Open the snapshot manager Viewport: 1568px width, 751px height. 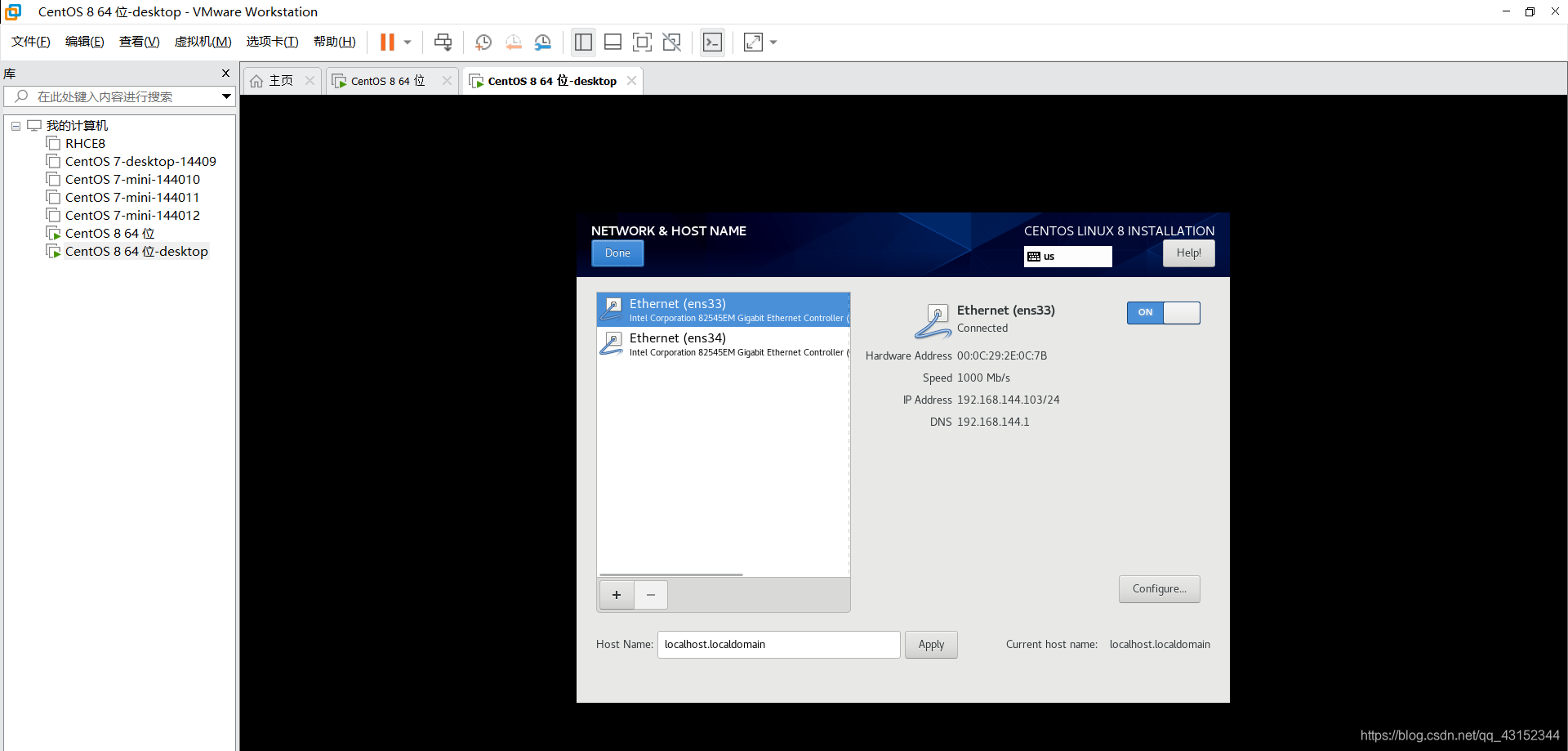coord(543,42)
